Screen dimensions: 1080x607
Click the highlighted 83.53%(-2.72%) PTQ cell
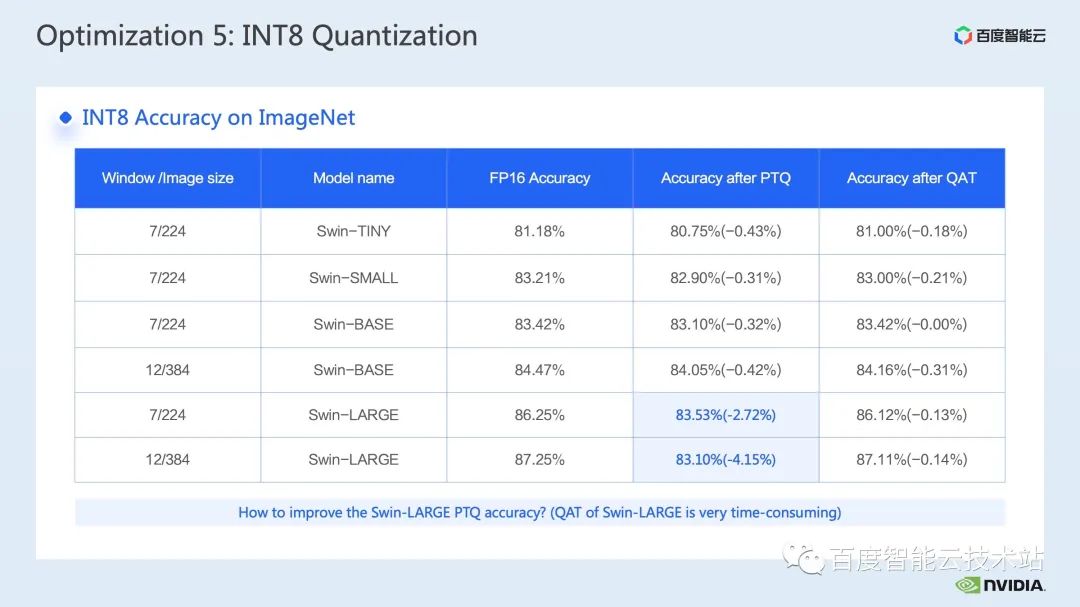[726, 415]
